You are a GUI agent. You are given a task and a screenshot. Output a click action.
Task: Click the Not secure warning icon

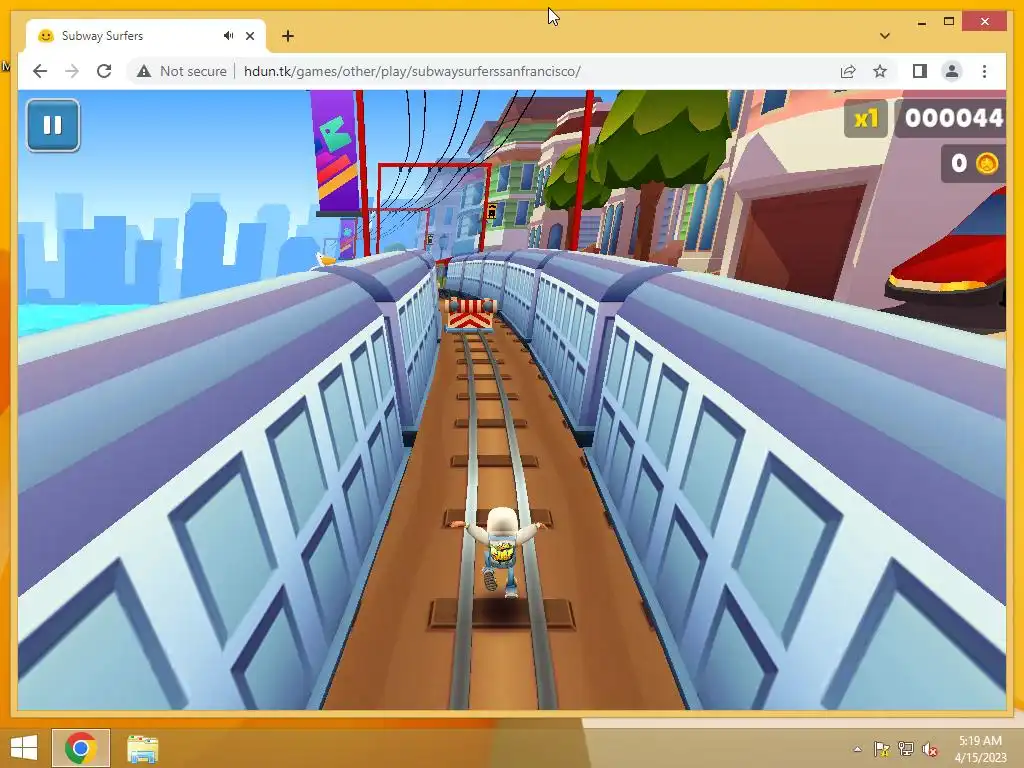coord(144,71)
